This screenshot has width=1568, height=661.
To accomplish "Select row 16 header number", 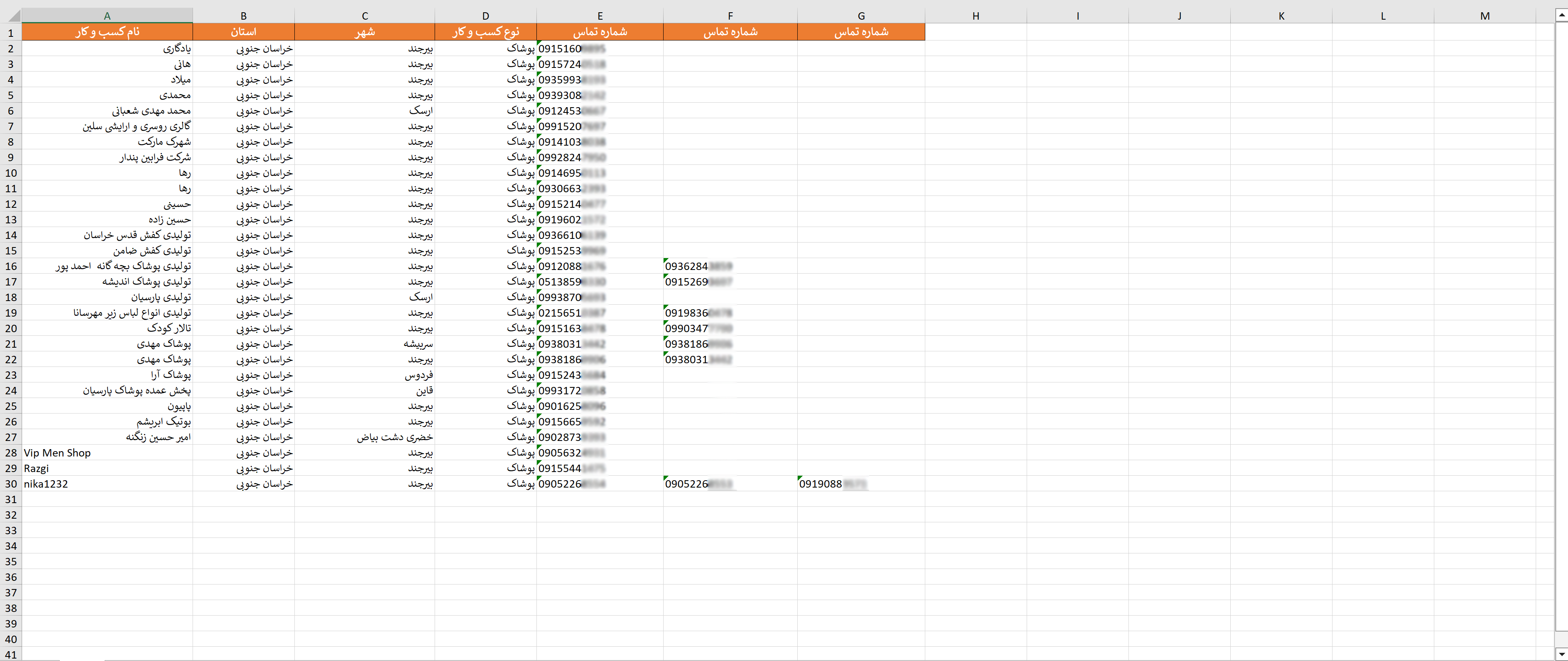I will coord(10,266).
